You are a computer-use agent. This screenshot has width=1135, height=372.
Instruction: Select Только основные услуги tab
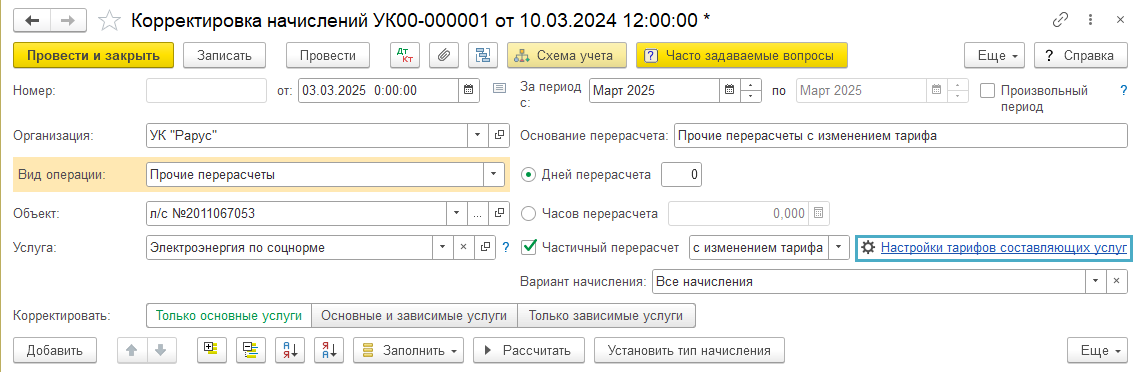click(229, 316)
